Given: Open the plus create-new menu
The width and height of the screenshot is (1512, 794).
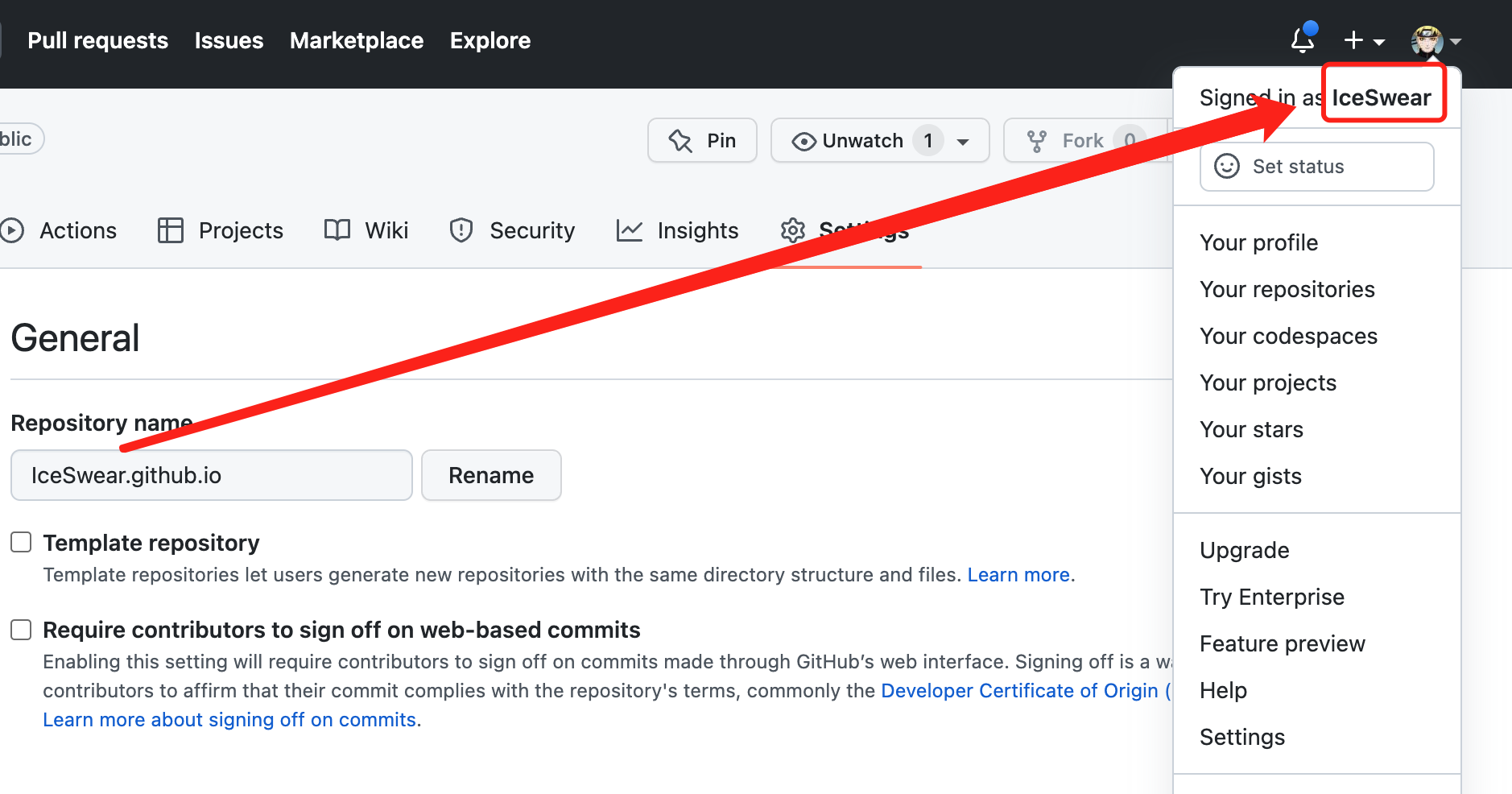Looking at the screenshot, I should (x=1364, y=40).
